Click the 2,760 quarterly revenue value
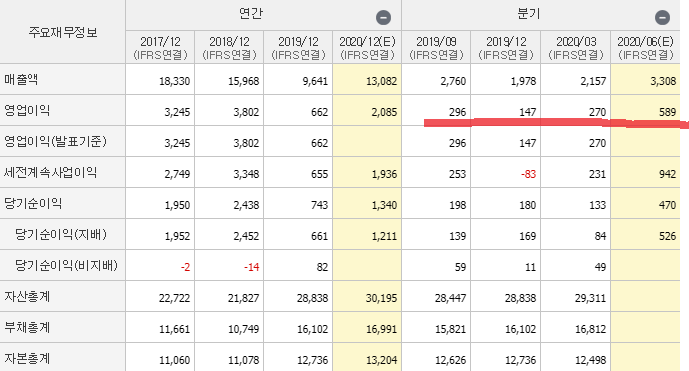Screen dimensions: 689x371 [453, 81]
